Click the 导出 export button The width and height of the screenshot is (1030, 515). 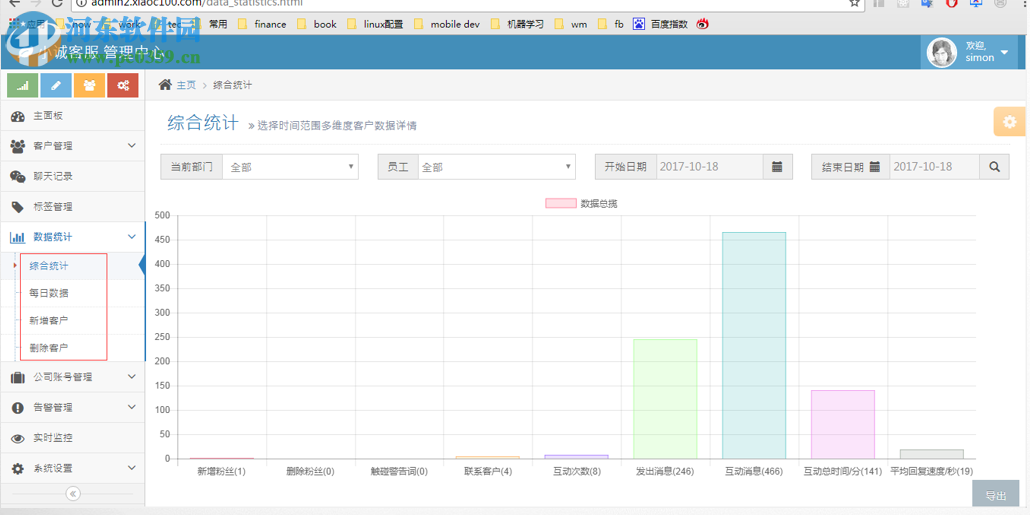995,496
